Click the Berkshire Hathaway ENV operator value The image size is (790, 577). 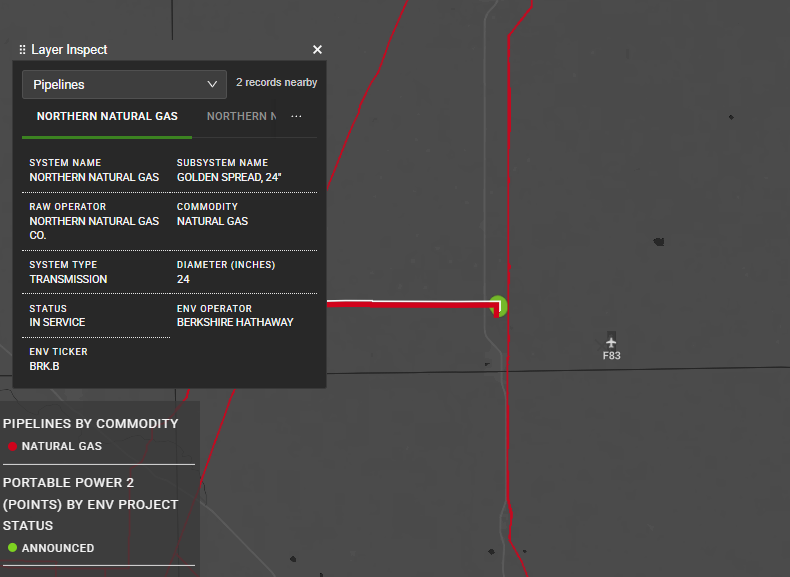(x=235, y=323)
